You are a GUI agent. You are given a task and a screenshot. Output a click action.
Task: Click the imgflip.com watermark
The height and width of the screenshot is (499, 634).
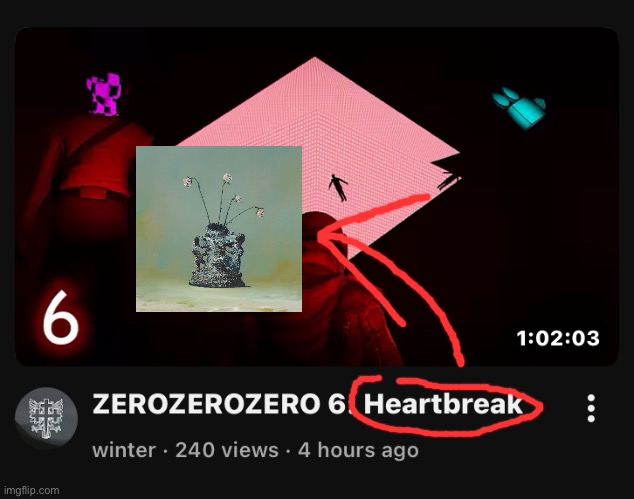tap(30, 491)
